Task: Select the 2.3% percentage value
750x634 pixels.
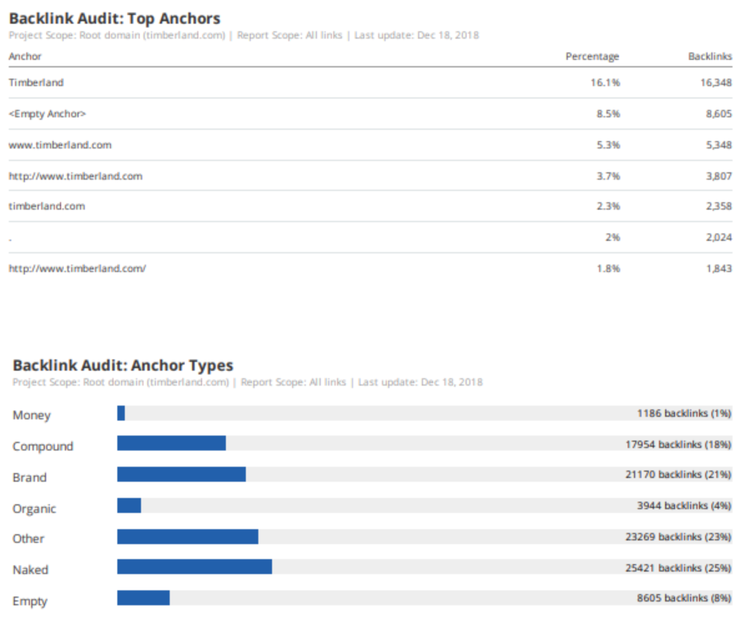Action: click(x=608, y=206)
